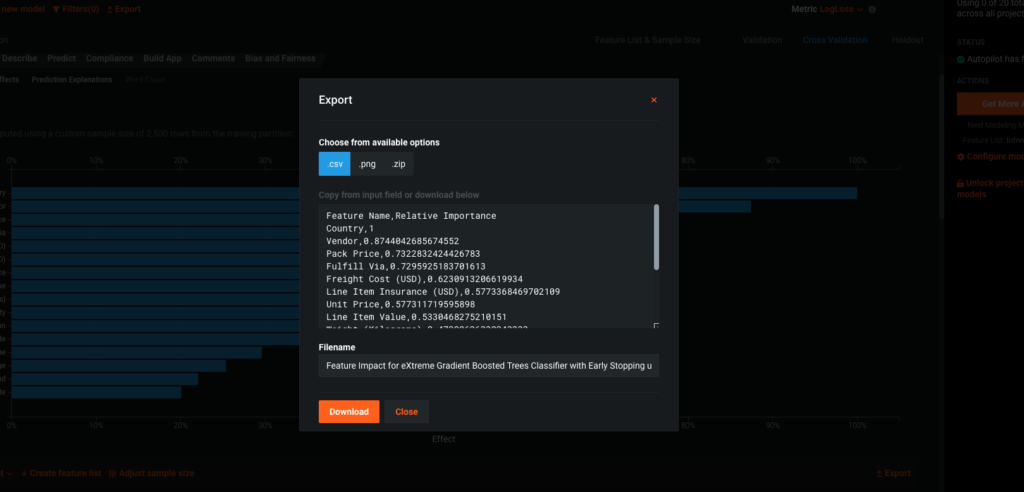Select the .csv export option

(334, 164)
